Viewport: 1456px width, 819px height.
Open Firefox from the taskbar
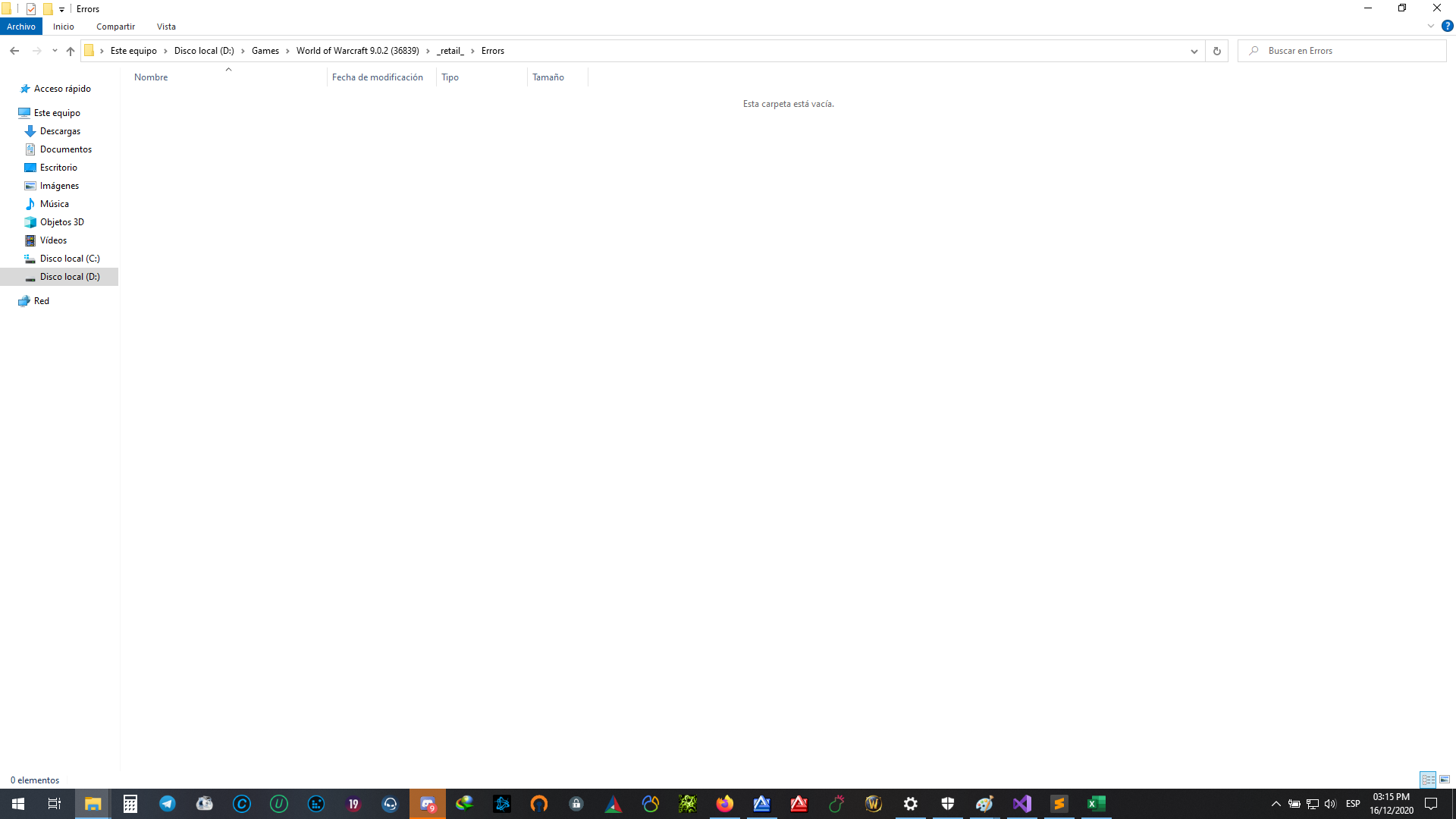pyautogui.click(x=724, y=804)
